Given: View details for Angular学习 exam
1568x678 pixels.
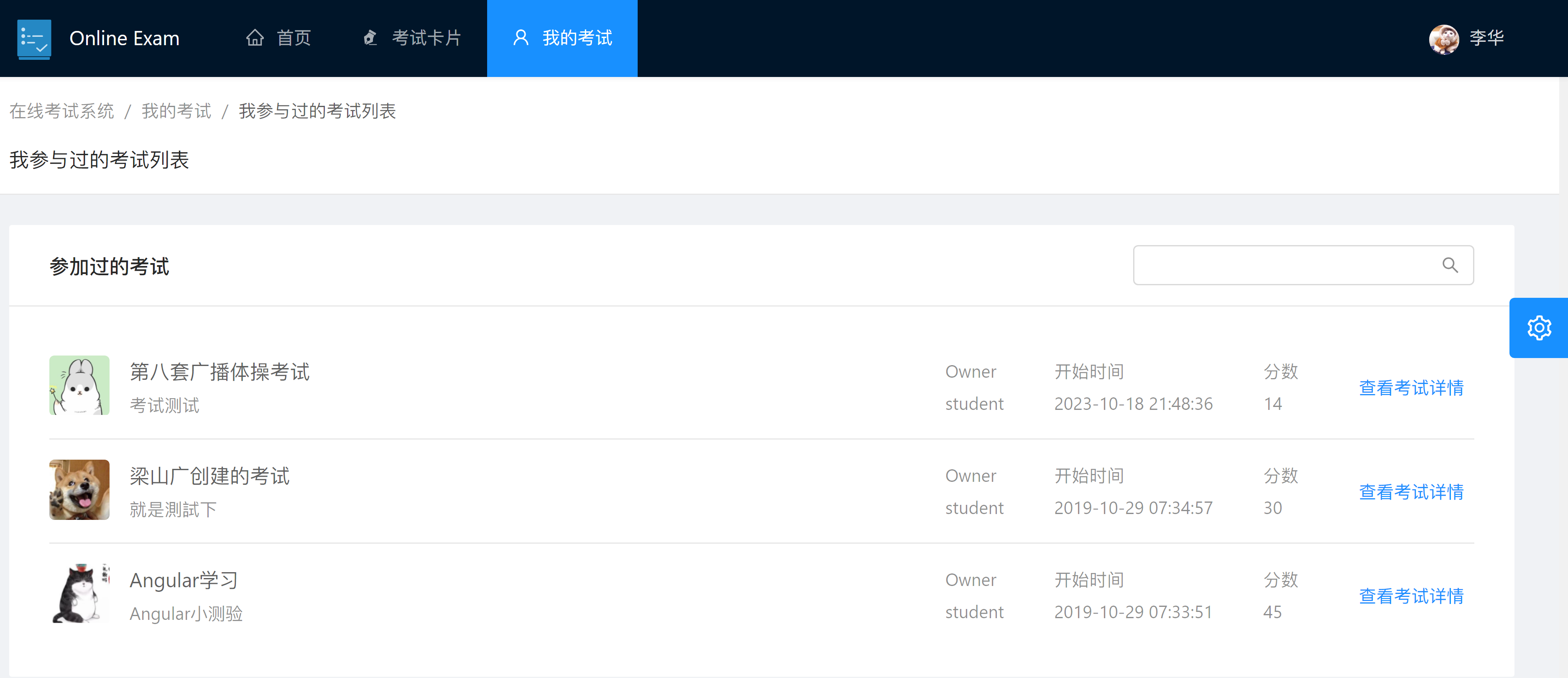Looking at the screenshot, I should click(x=1411, y=596).
